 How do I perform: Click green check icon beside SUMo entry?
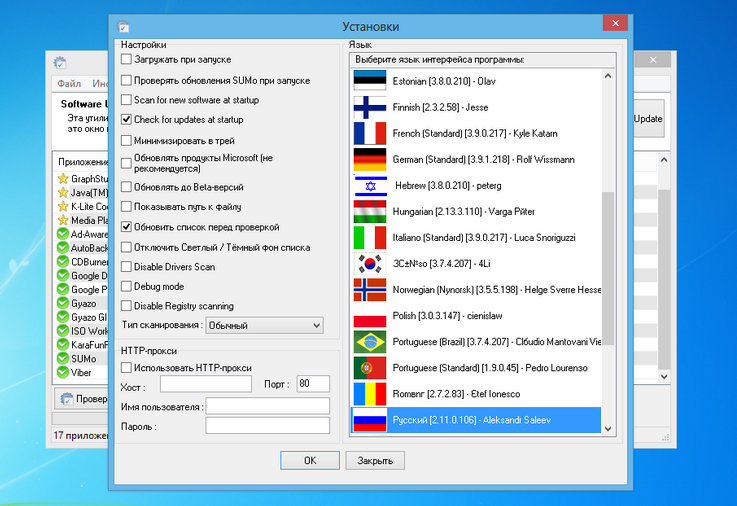(63, 358)
